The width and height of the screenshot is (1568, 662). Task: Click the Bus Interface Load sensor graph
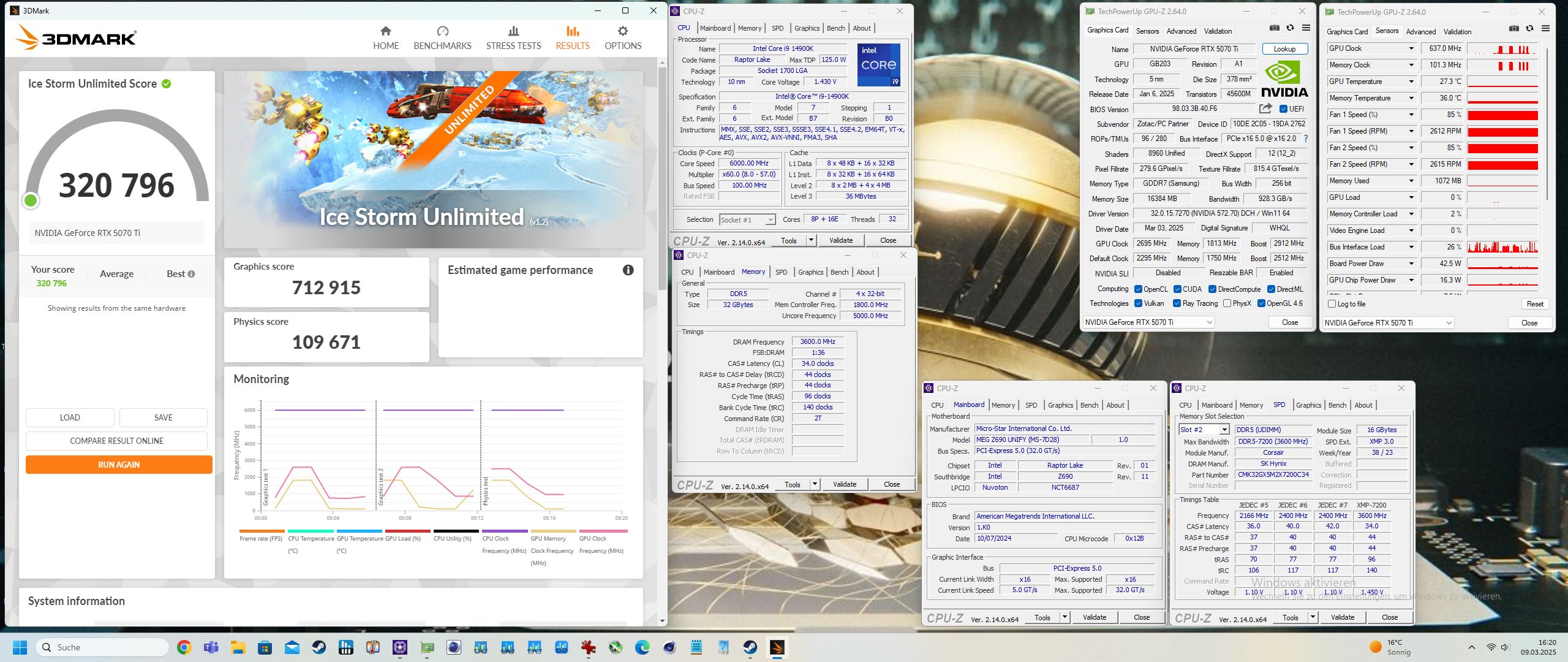point(1502,247)
